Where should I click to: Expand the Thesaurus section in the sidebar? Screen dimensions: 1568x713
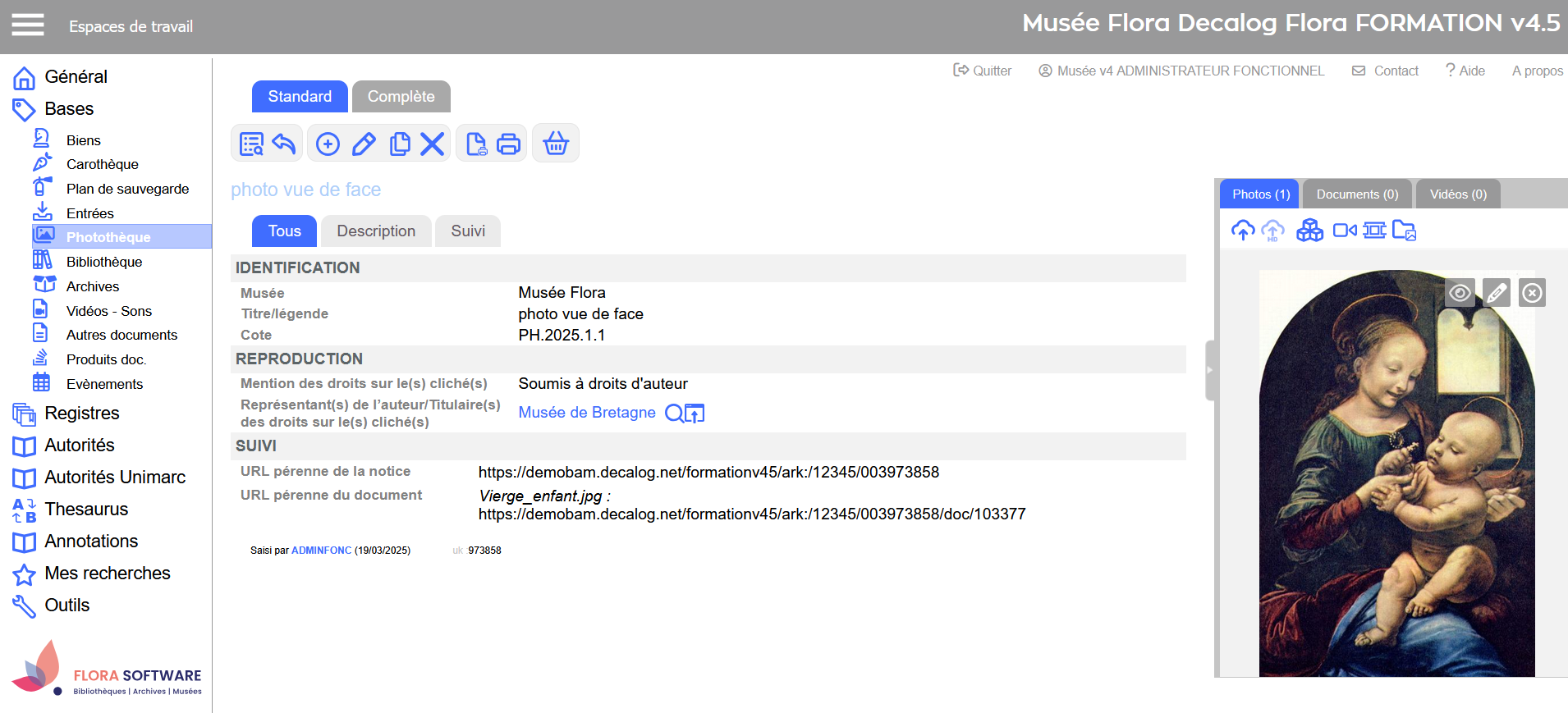86,510
